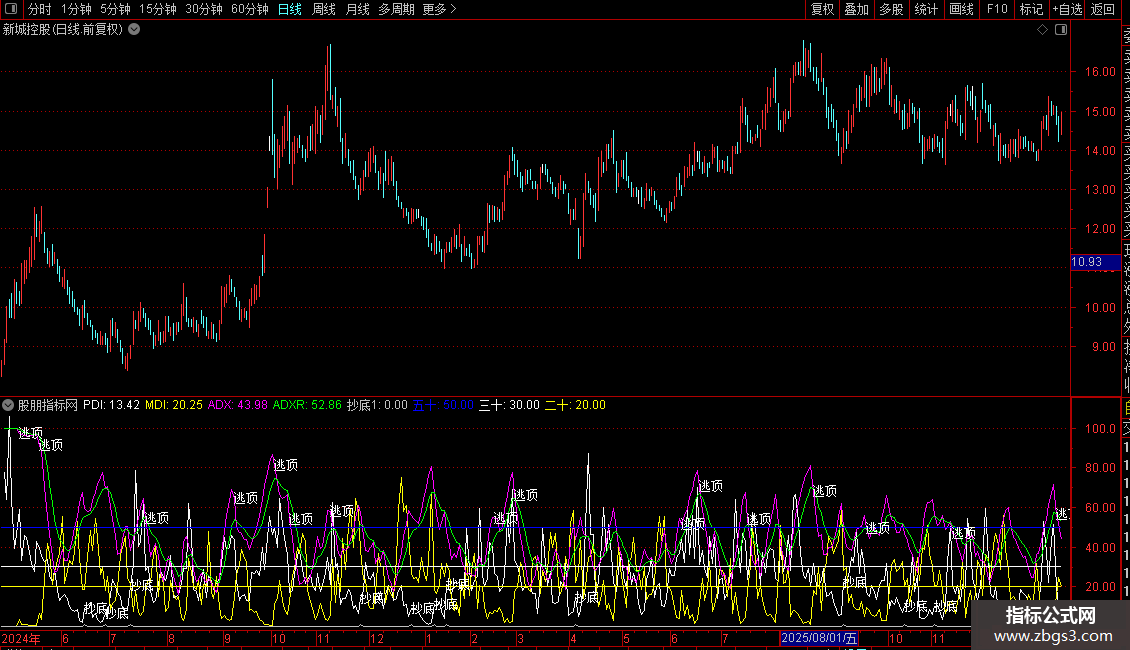Expand the 股朋指标网 indicator settings arrow
Viewport: 1130px width, 650px height.
tap(8, 405)
